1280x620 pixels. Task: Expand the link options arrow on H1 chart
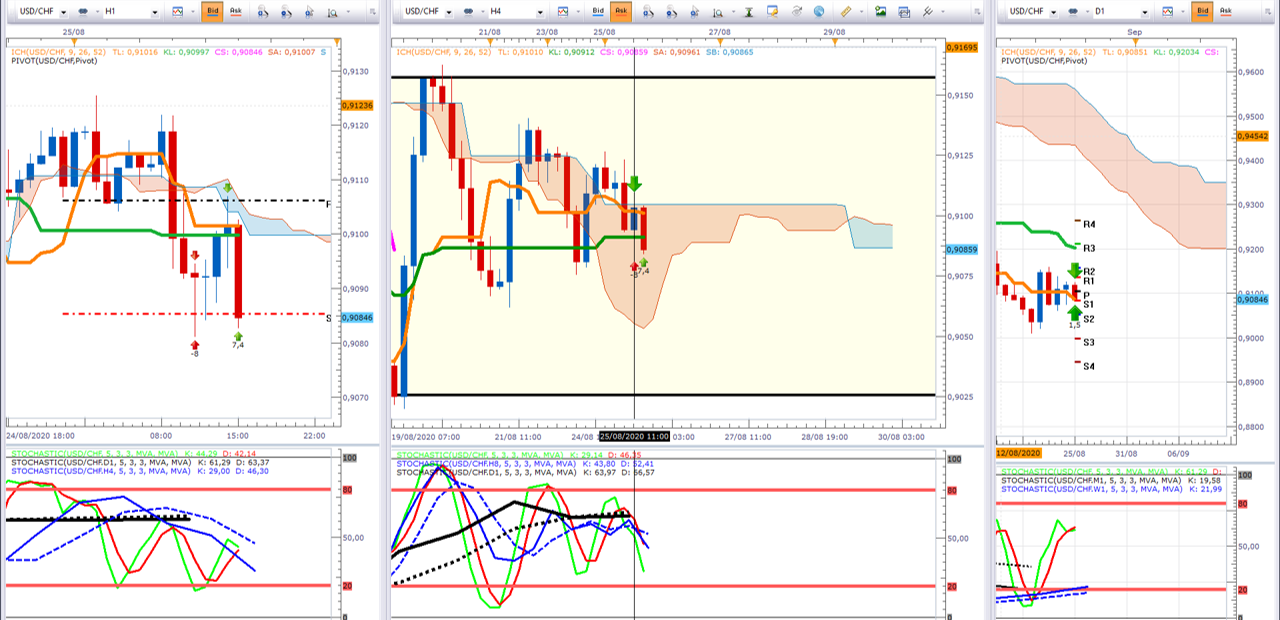tap(97, 12)
